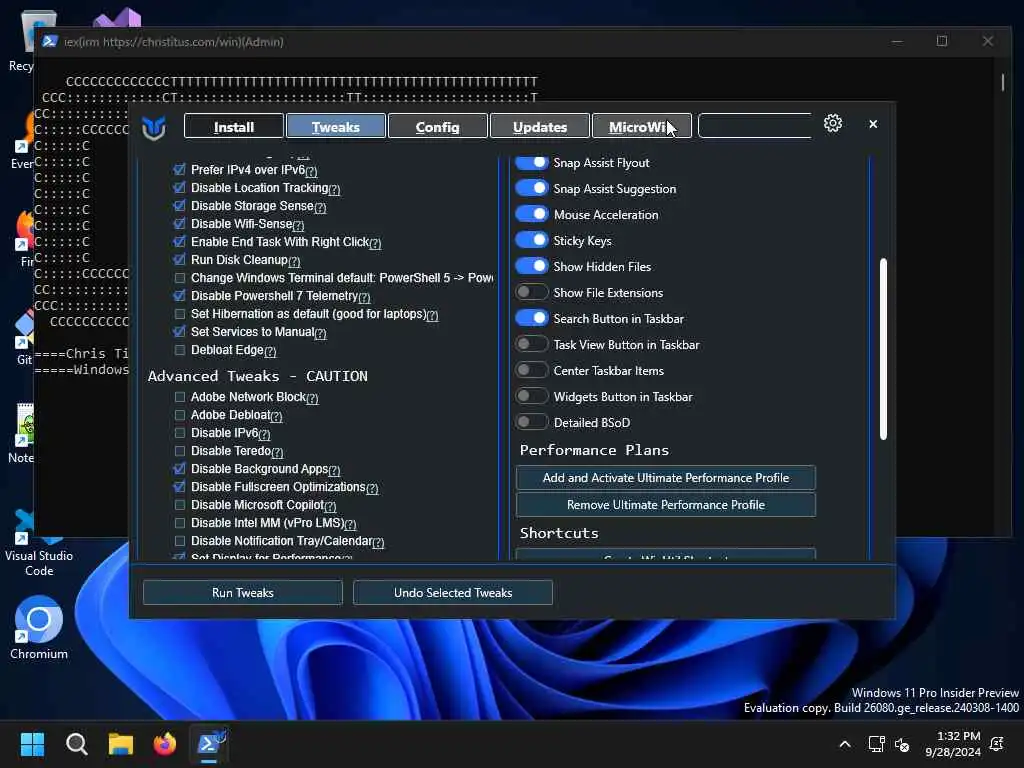Open Firefox from the taskbar
This screenshot has height=768, width=1024.
point(165,744)
